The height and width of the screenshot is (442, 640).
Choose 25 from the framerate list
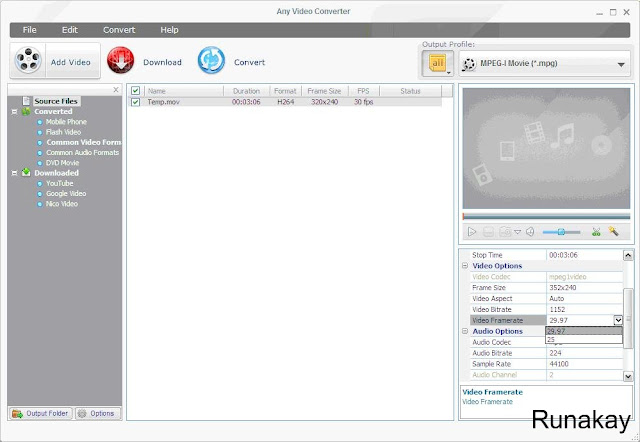click(x=584, y=339)
